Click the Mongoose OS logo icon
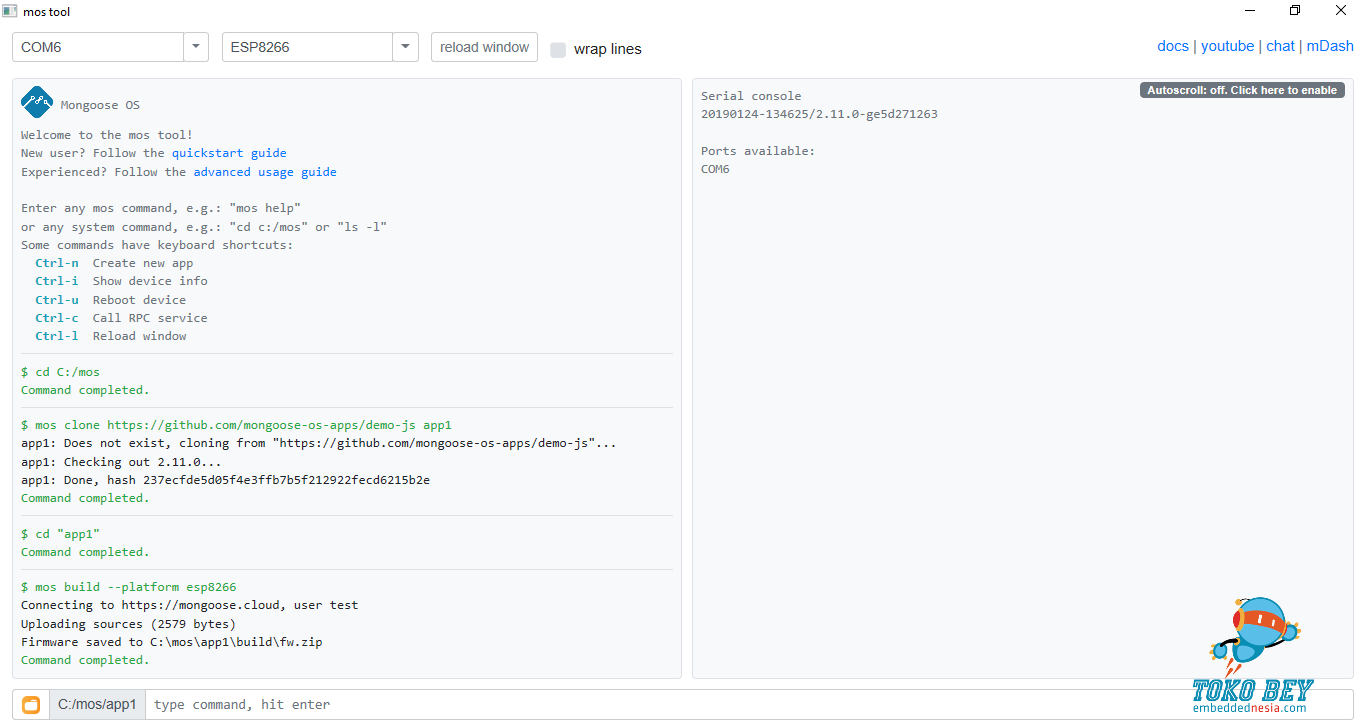 37,102
